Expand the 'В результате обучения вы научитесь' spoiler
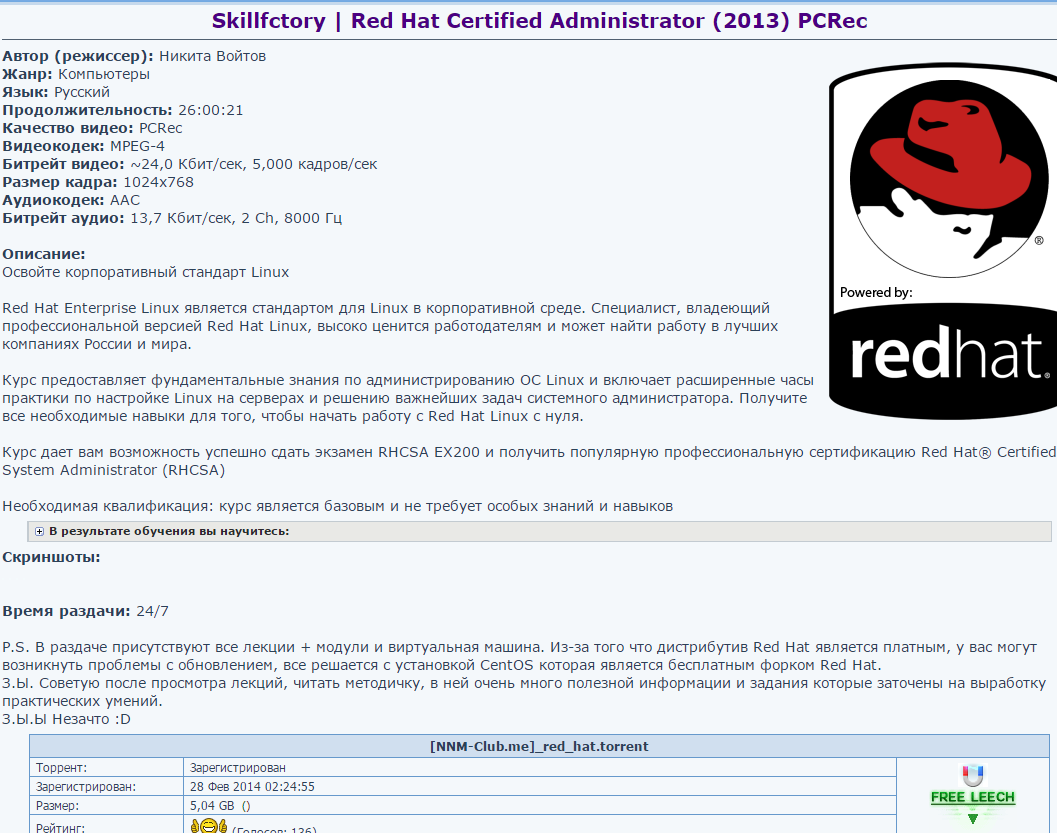This screenshot has height=833, width=1057. (539, 531)
